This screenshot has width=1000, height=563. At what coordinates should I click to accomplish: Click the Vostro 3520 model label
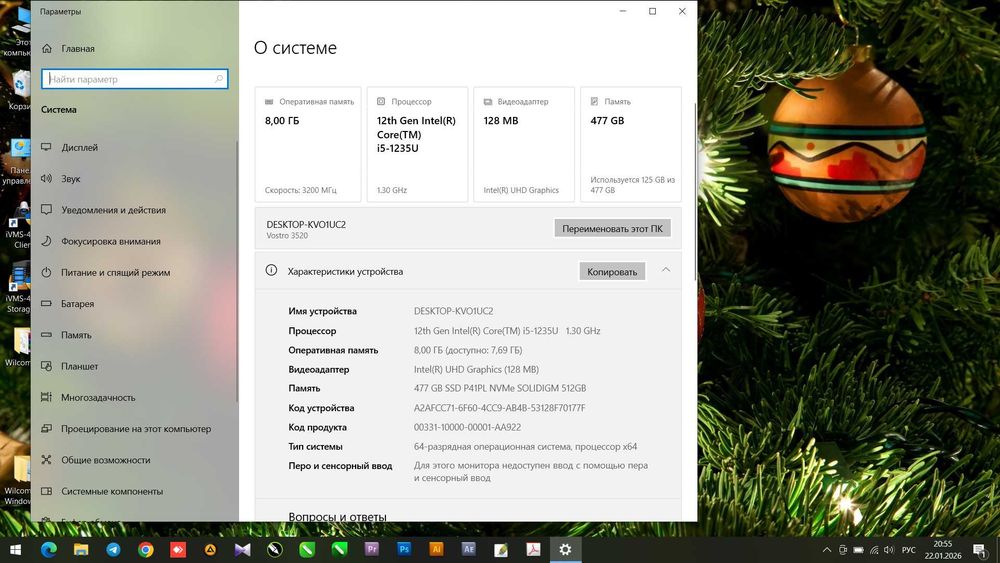click(287, 236)
